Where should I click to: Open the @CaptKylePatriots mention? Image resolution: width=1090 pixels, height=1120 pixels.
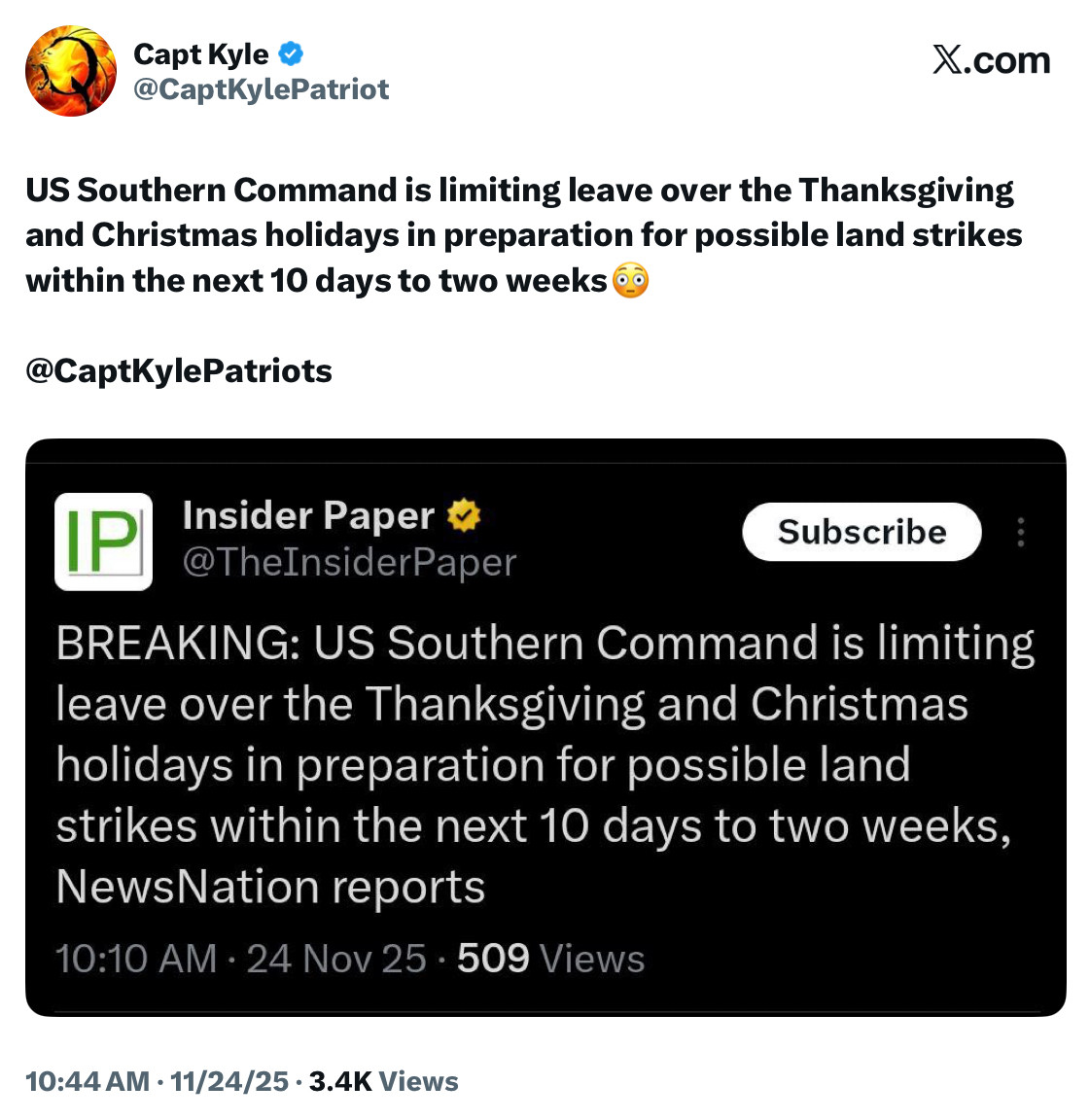[179, 370]
